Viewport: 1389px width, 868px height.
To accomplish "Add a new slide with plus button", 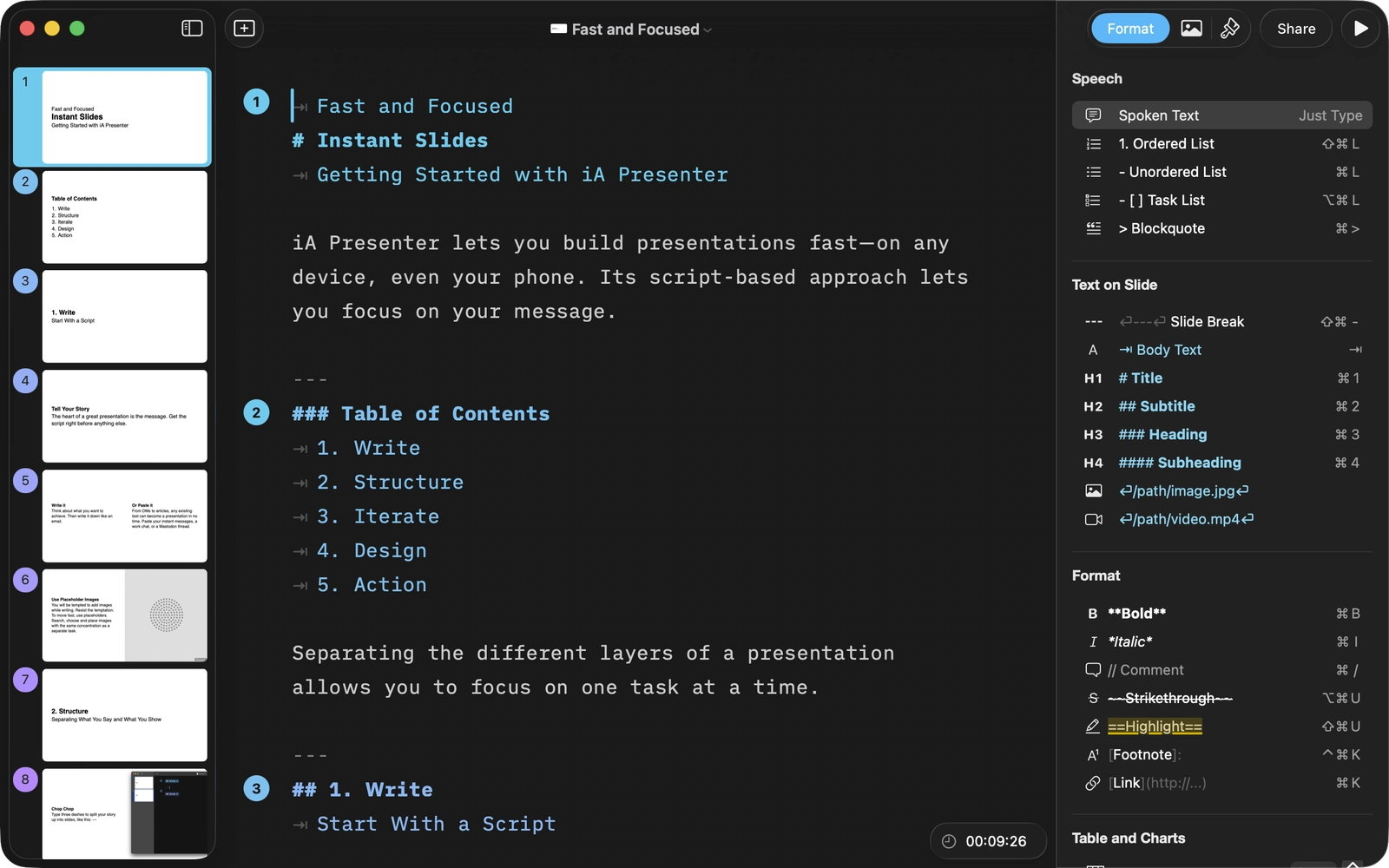I will (x=245, y=29).
